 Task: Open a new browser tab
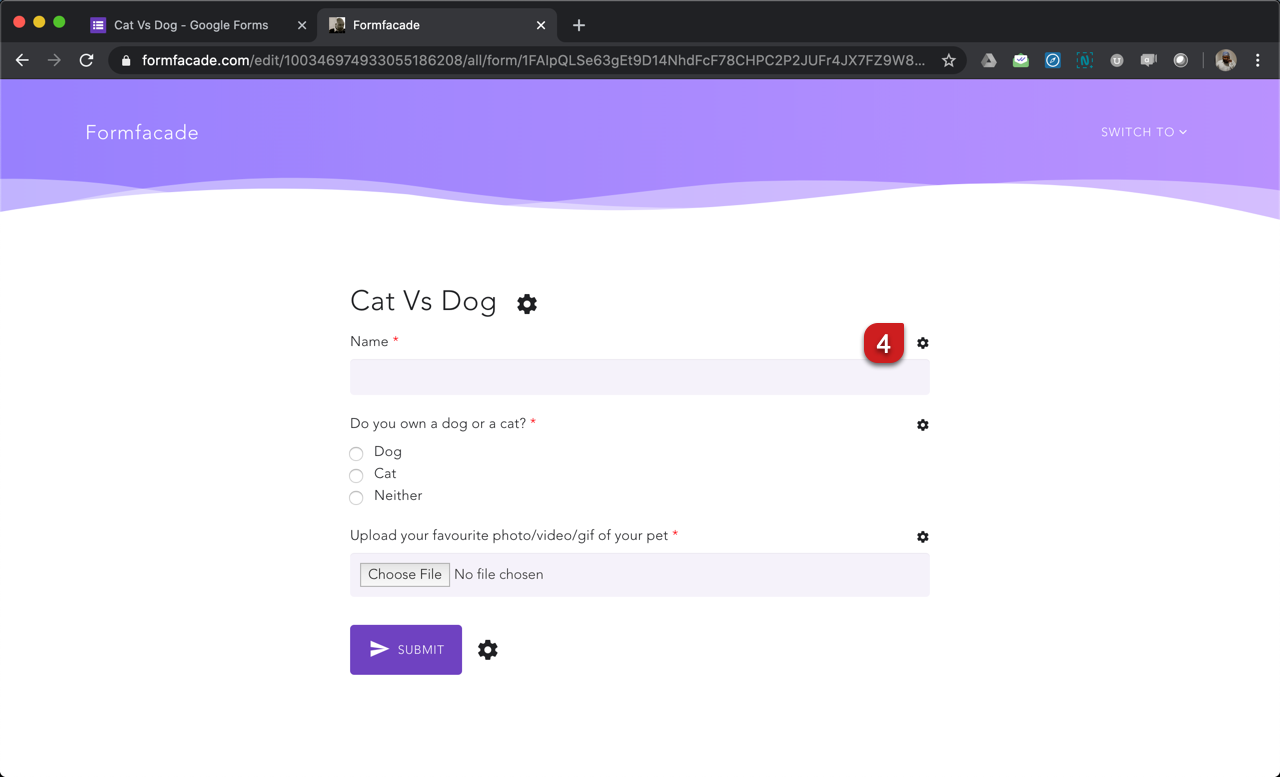click(578, 25)
